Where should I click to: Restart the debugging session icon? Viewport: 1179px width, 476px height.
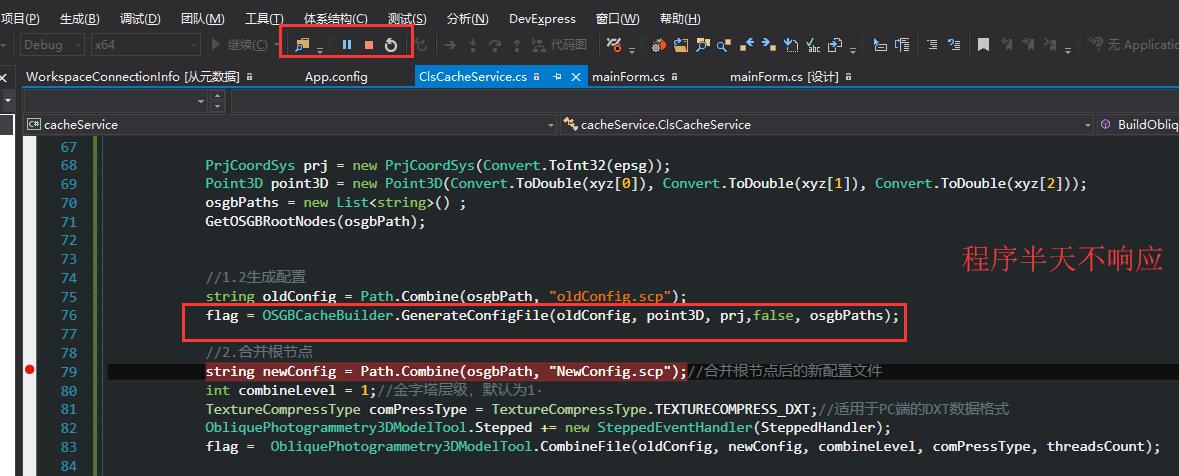pyautogui.click(x=390, y=45)
